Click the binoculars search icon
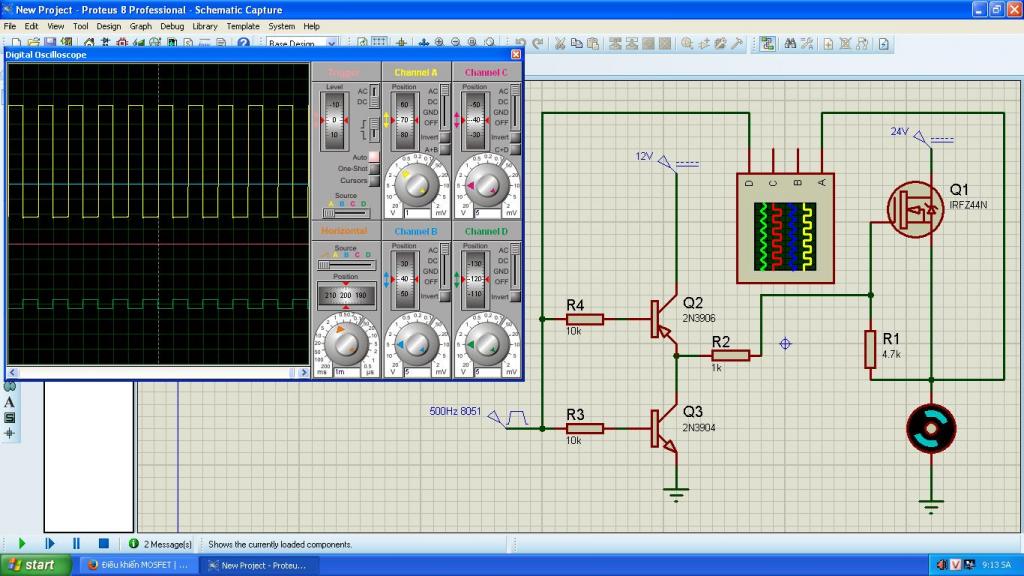The image size is (1024, 576). (x=789, y=44)
